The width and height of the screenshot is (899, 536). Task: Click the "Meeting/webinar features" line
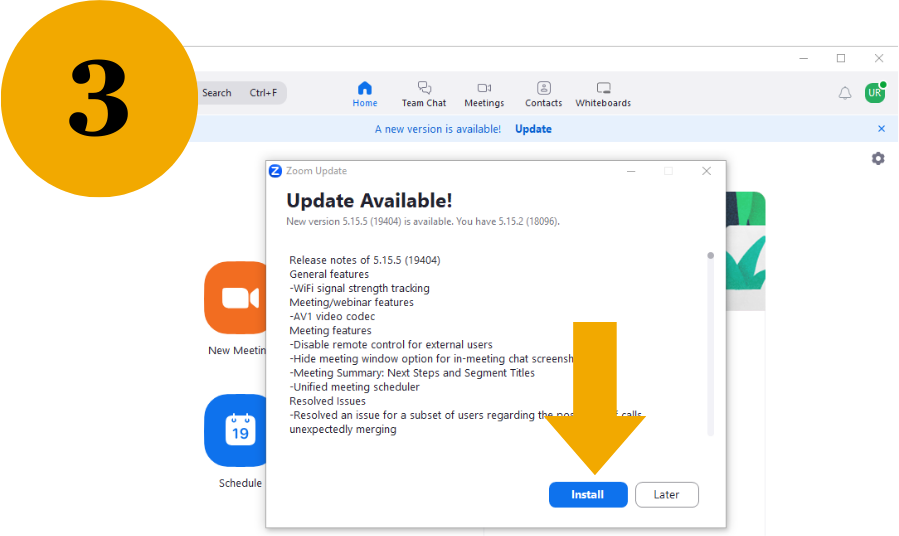point(351,302)
